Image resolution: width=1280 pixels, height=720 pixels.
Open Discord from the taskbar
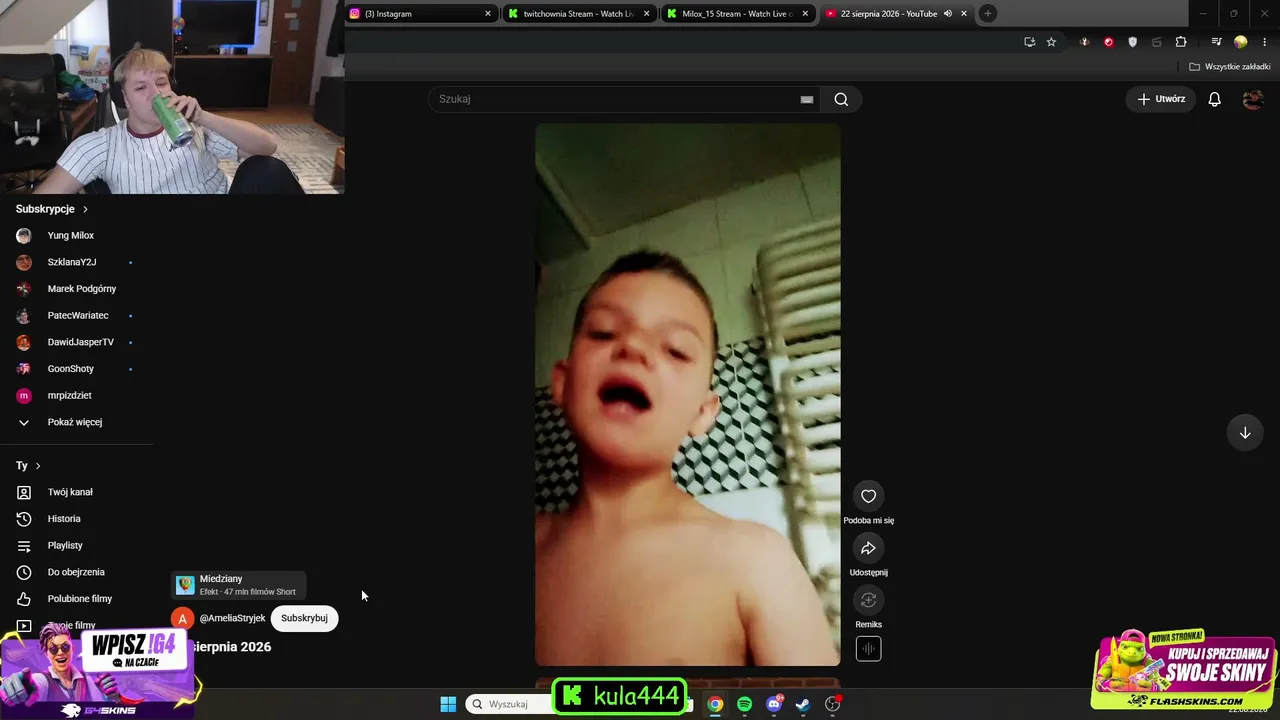click(x=773, y=704)
